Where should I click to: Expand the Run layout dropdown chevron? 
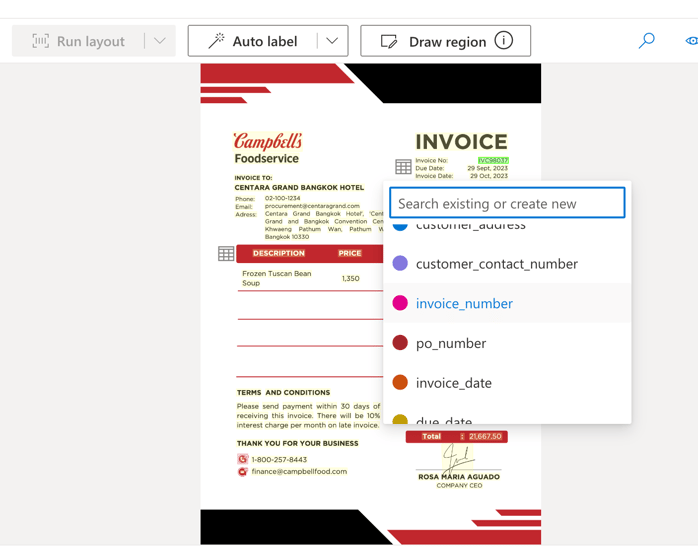point(159,41)
